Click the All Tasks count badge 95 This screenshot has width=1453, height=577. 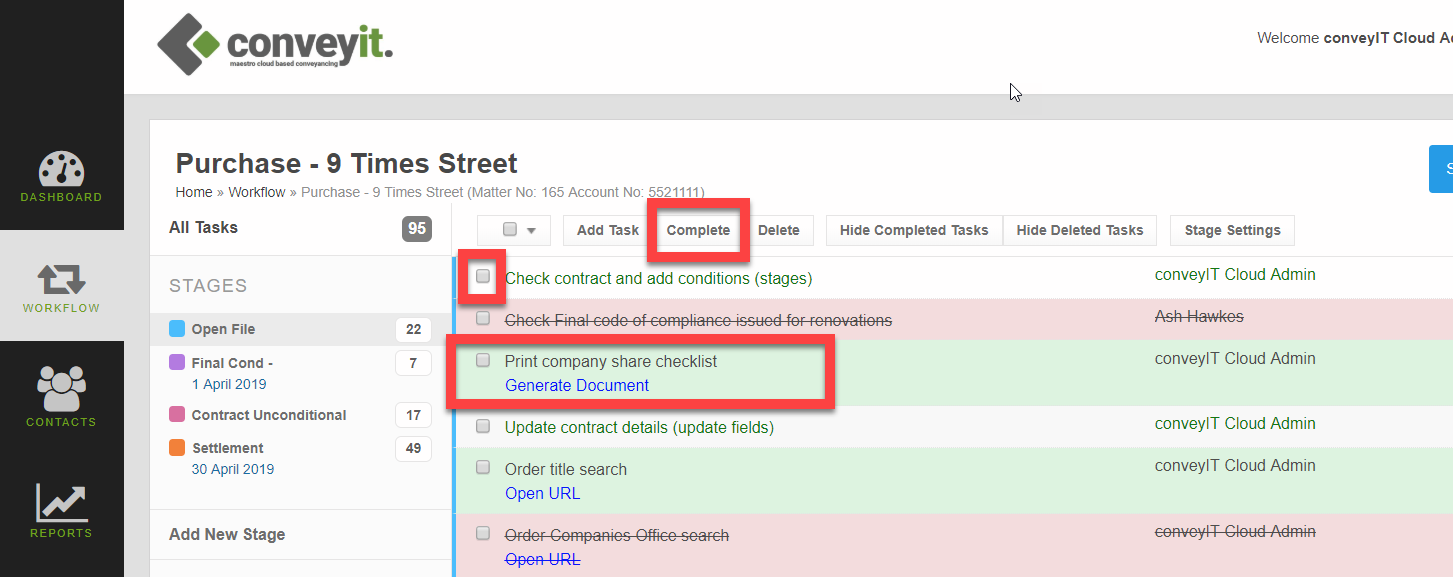pyautogui.click(x=416, y=228)
